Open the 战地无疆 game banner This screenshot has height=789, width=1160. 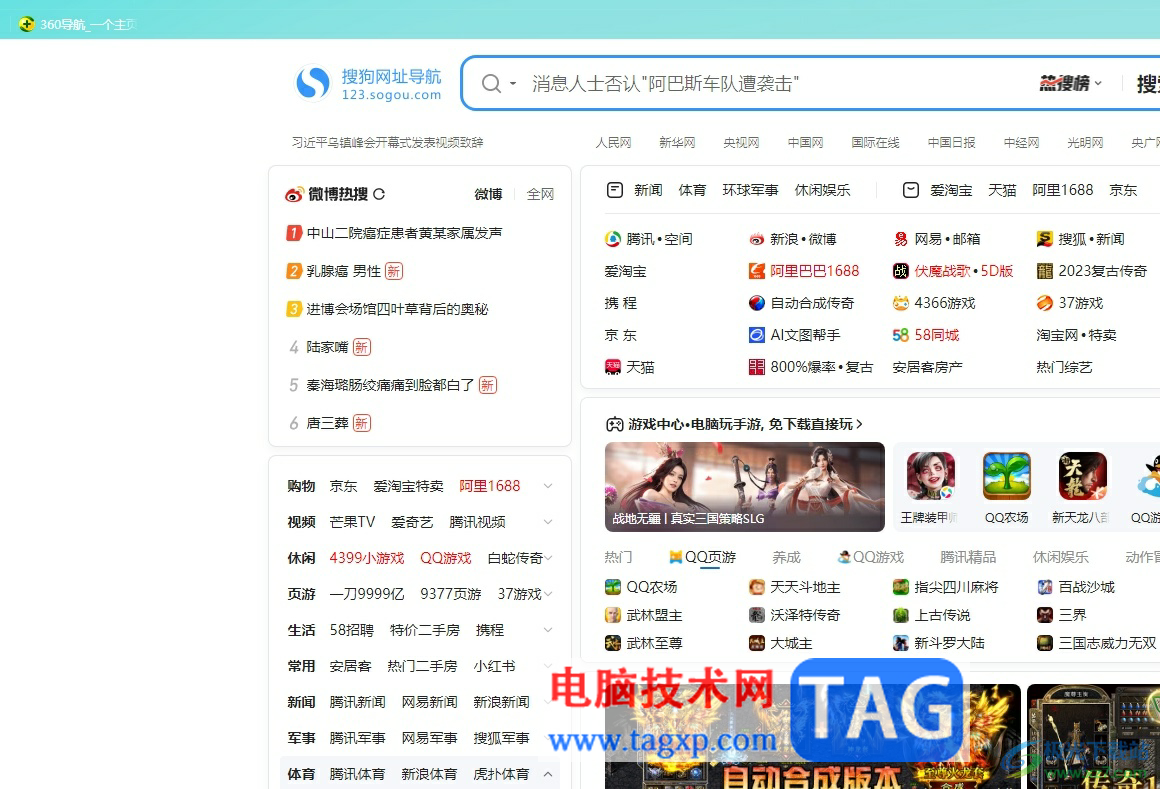pos(744,487)
